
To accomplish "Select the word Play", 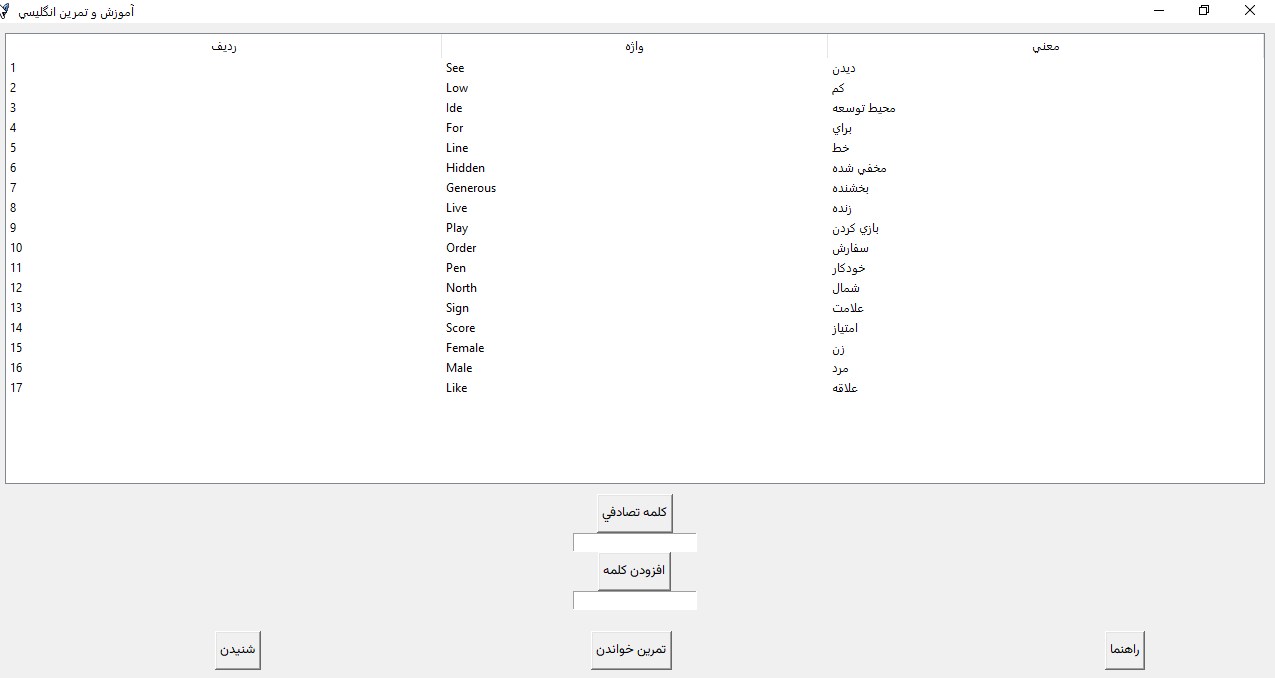I will pyautogui.click(x=457, y=228).
